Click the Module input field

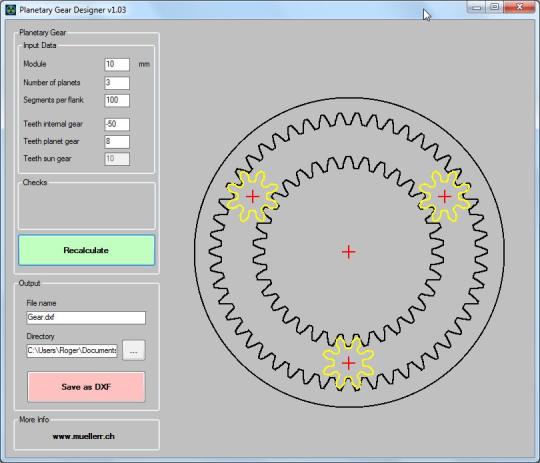coord(117,64)
